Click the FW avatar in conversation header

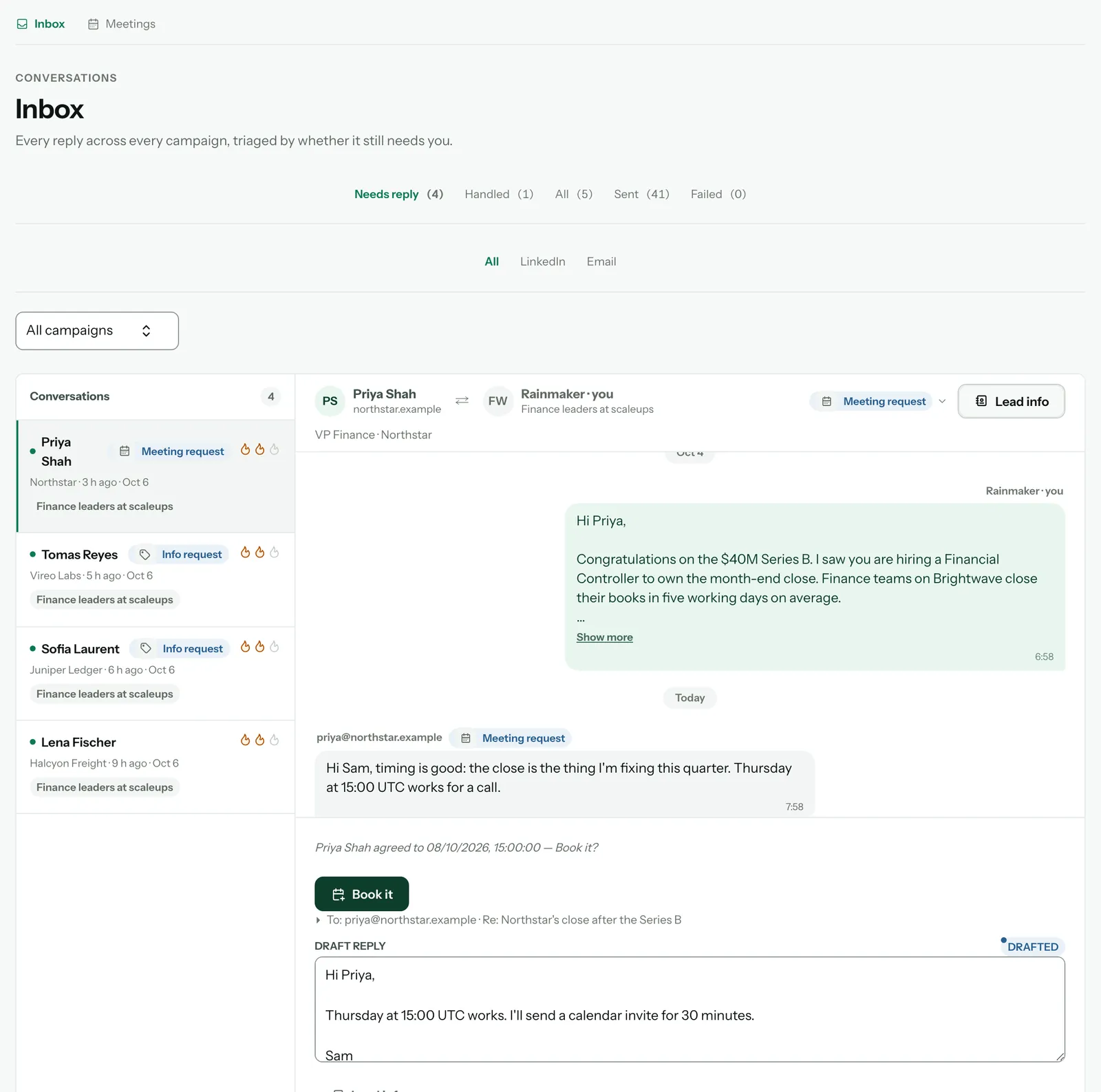tap(498, 401)
